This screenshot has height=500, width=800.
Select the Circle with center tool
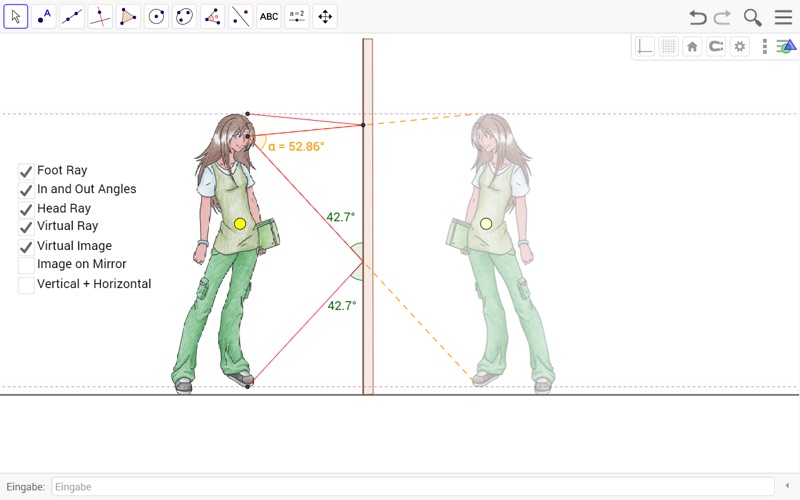point(157,16)
